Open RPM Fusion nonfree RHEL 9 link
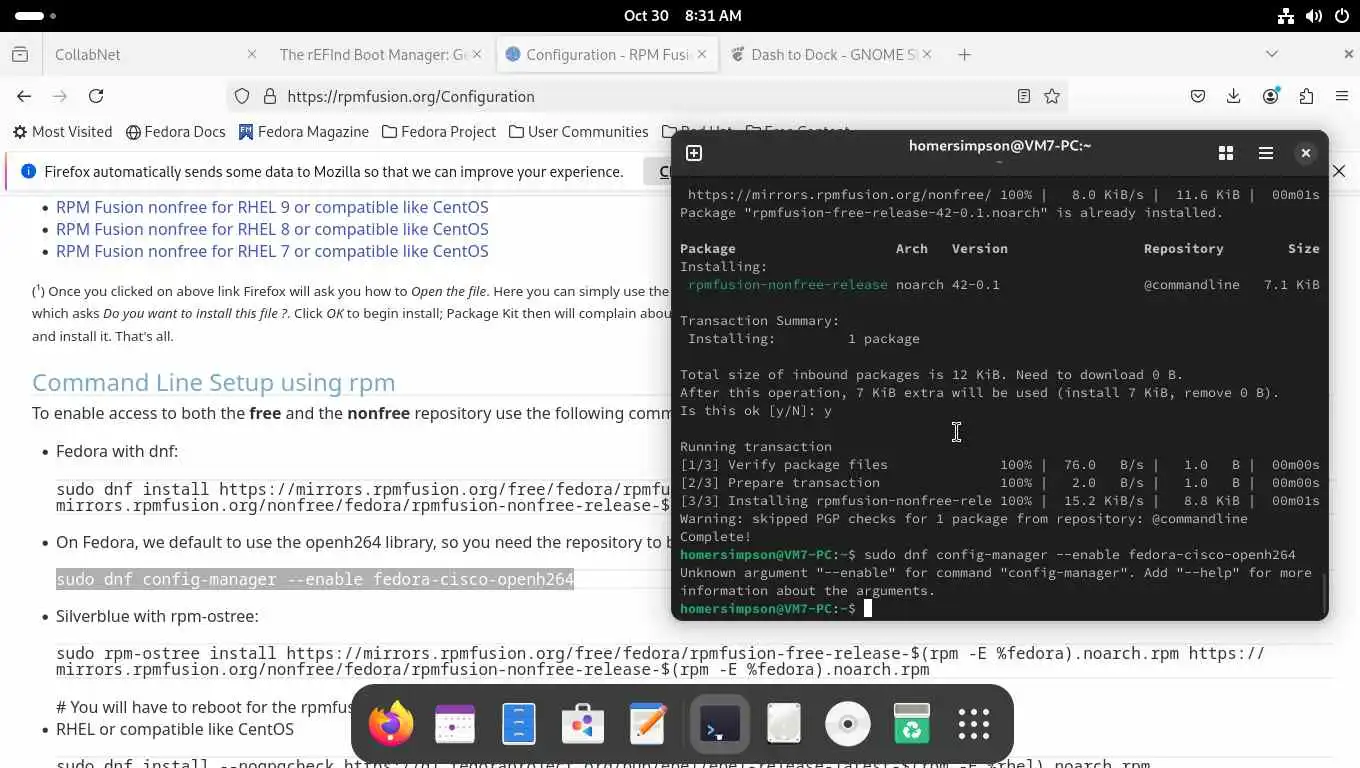 [x=272, y=207]
